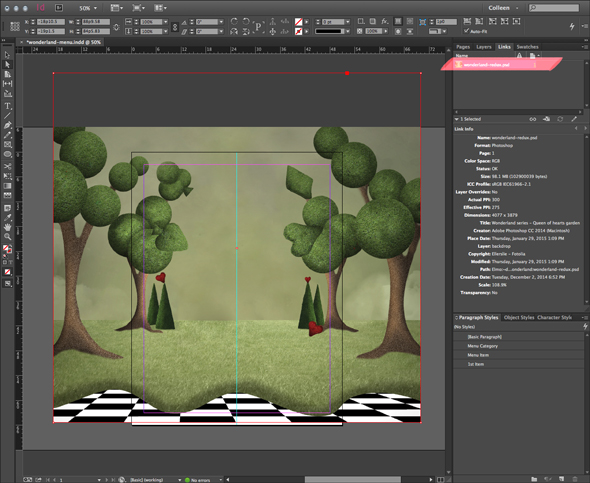Apply the 1st Item paragraph style
Viewport: 590px width, 483px height.
[x=518, y=364]
